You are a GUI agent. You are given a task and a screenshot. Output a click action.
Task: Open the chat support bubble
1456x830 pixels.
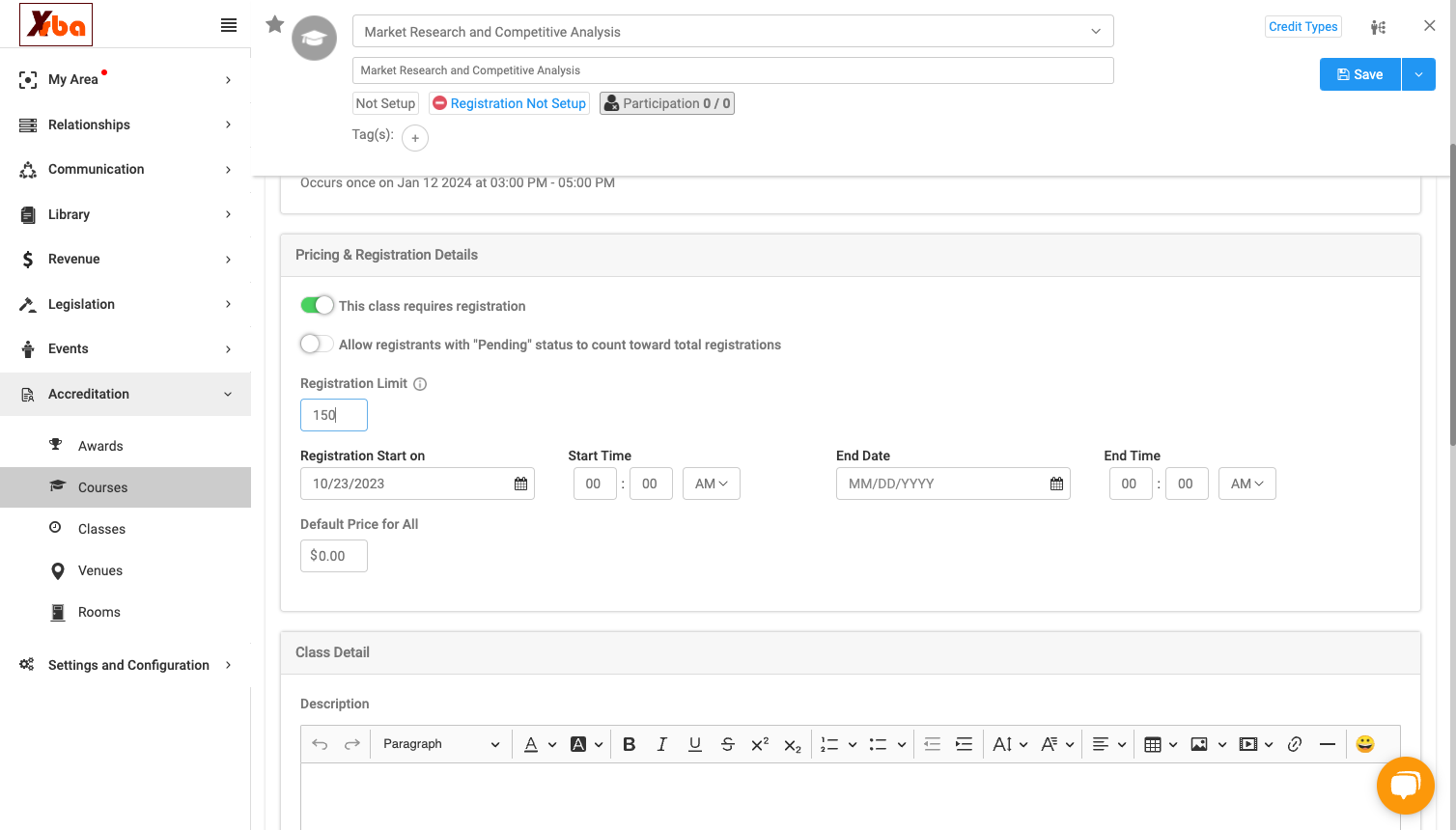click(x=1405, y=786)
